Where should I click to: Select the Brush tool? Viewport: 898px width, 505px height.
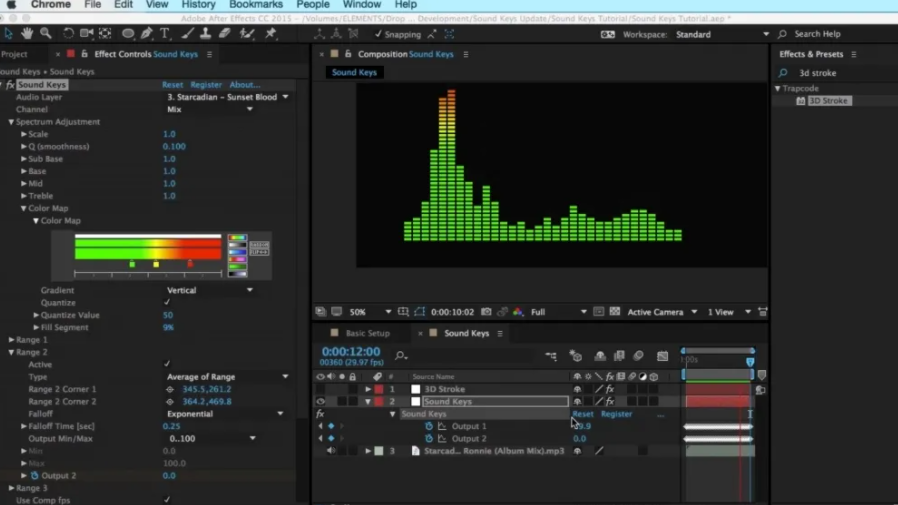click(x=187, y=34)
